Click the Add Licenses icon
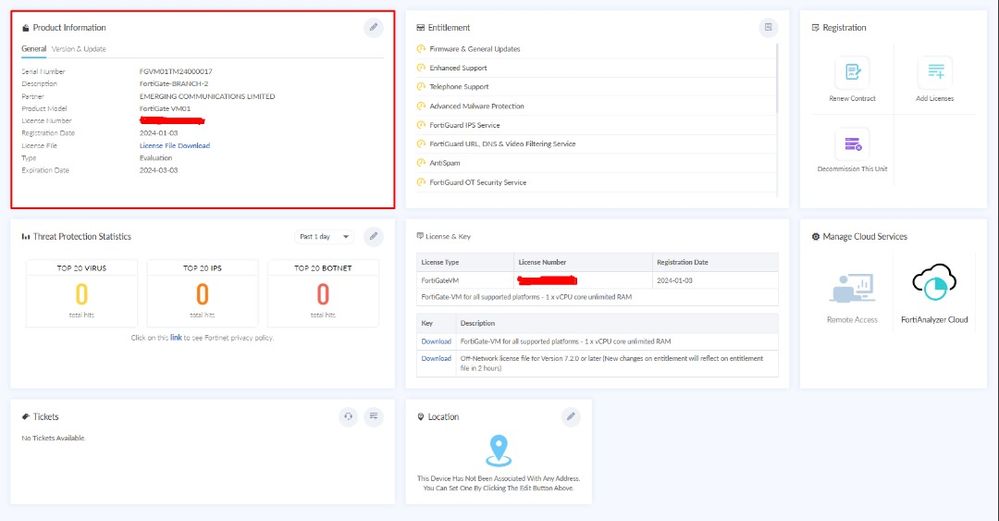Screen dimensions: 999x521 pyautogui.click(x=935, y=72)
